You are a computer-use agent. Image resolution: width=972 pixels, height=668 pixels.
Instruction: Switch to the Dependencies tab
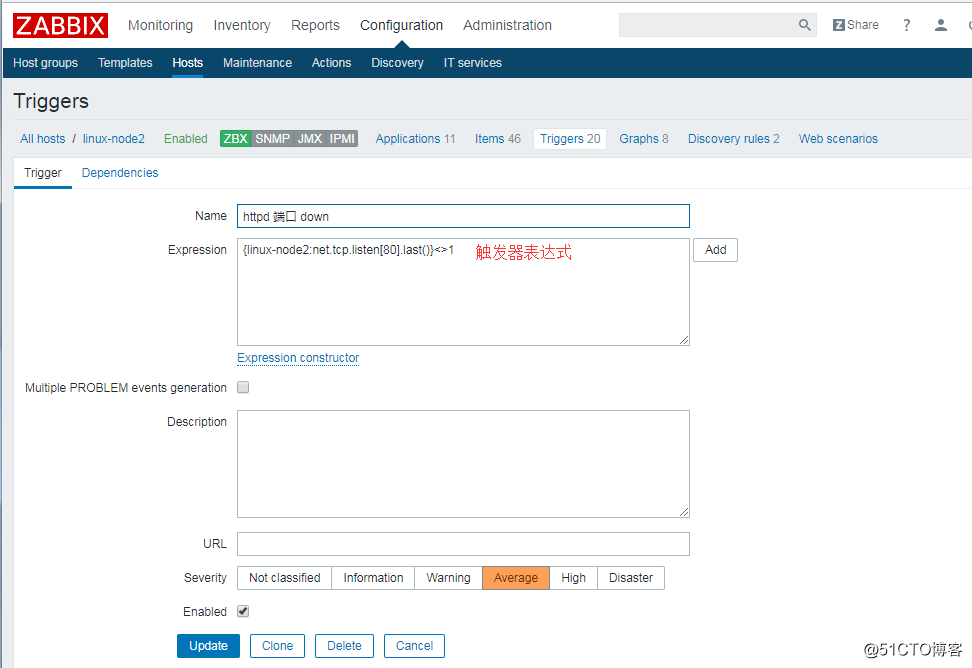pyautogui.click(x=120, y=173)
